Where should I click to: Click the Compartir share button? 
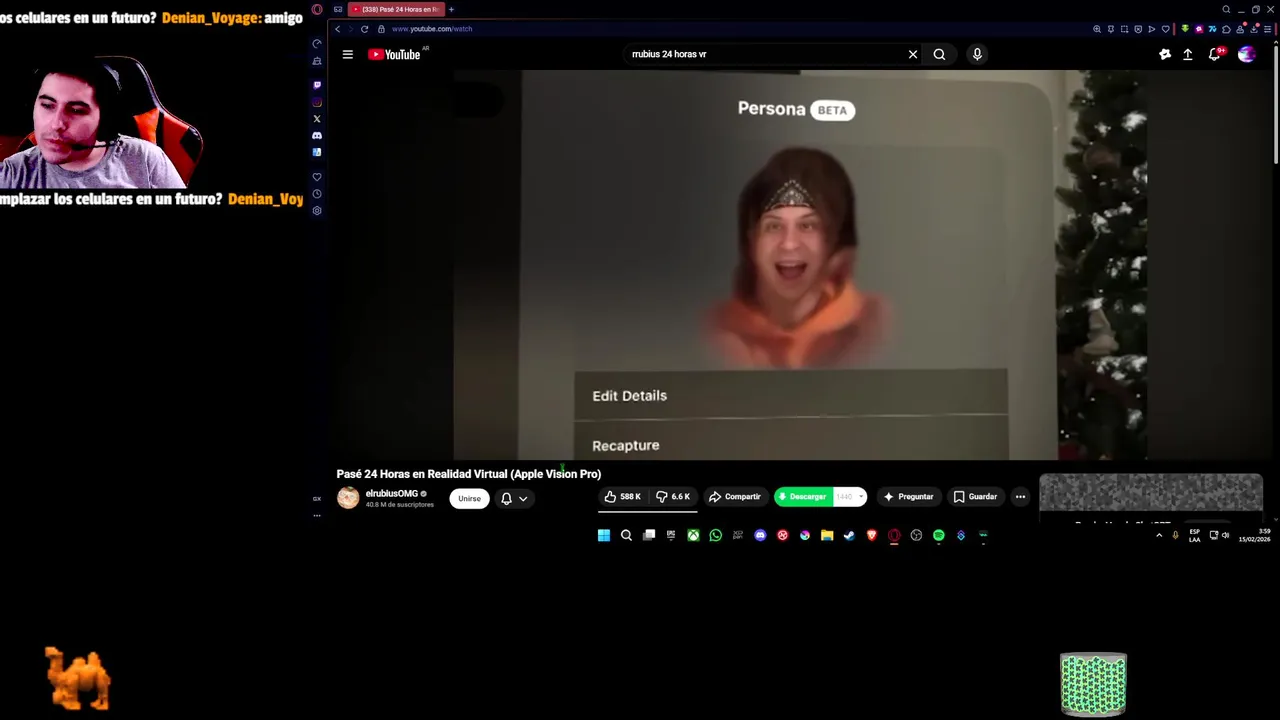click(x=735, y=497)
